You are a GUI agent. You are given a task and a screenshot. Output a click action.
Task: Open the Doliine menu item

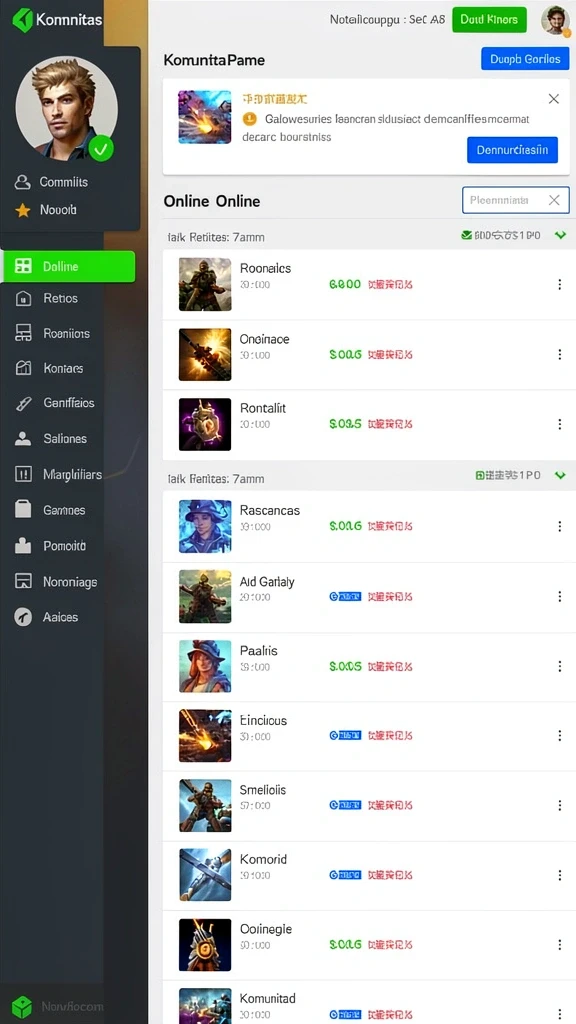tap(68, 266)
